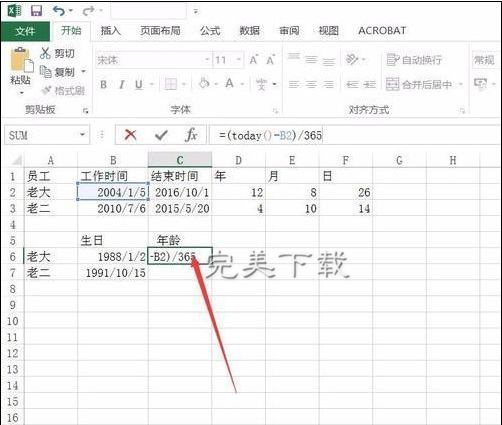Open the Paste options dropdown arrow
Image resolution: width=502 pixels, height=425 pixels.
pyautogui.click(x=22, y=92)
